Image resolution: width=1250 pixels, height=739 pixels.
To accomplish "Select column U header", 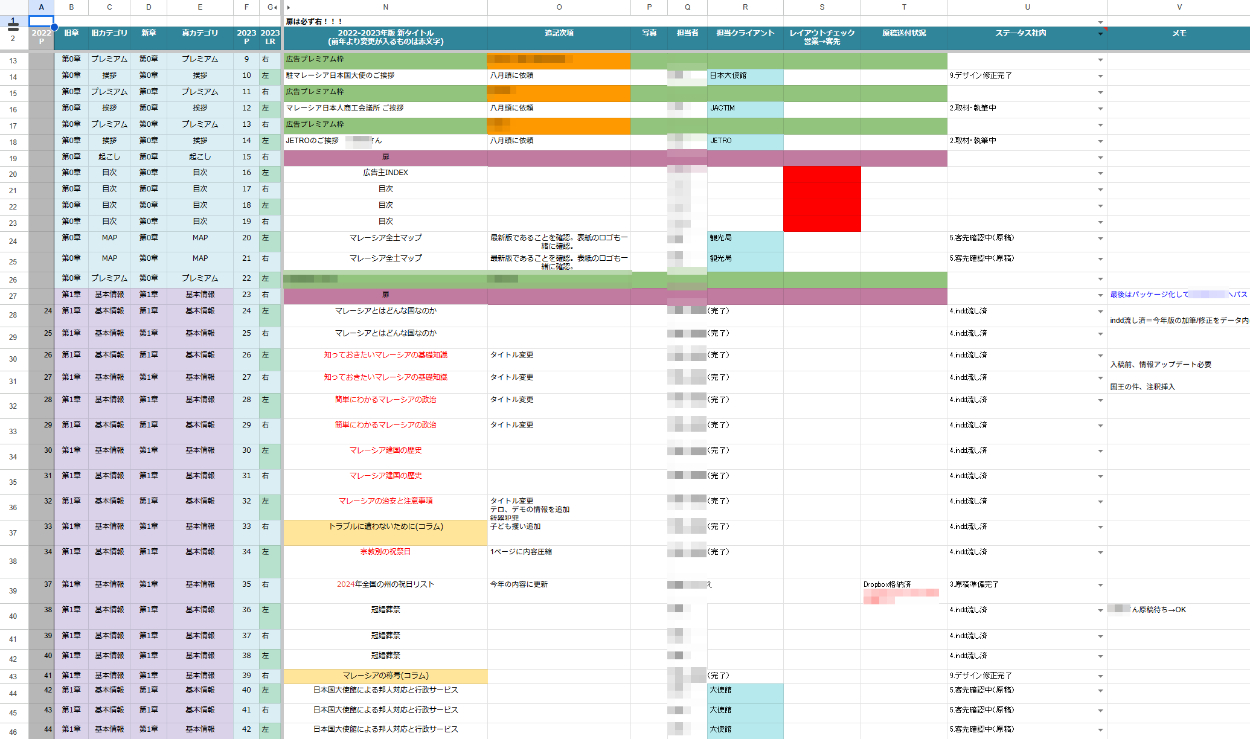I will [x=1027, y=7].
